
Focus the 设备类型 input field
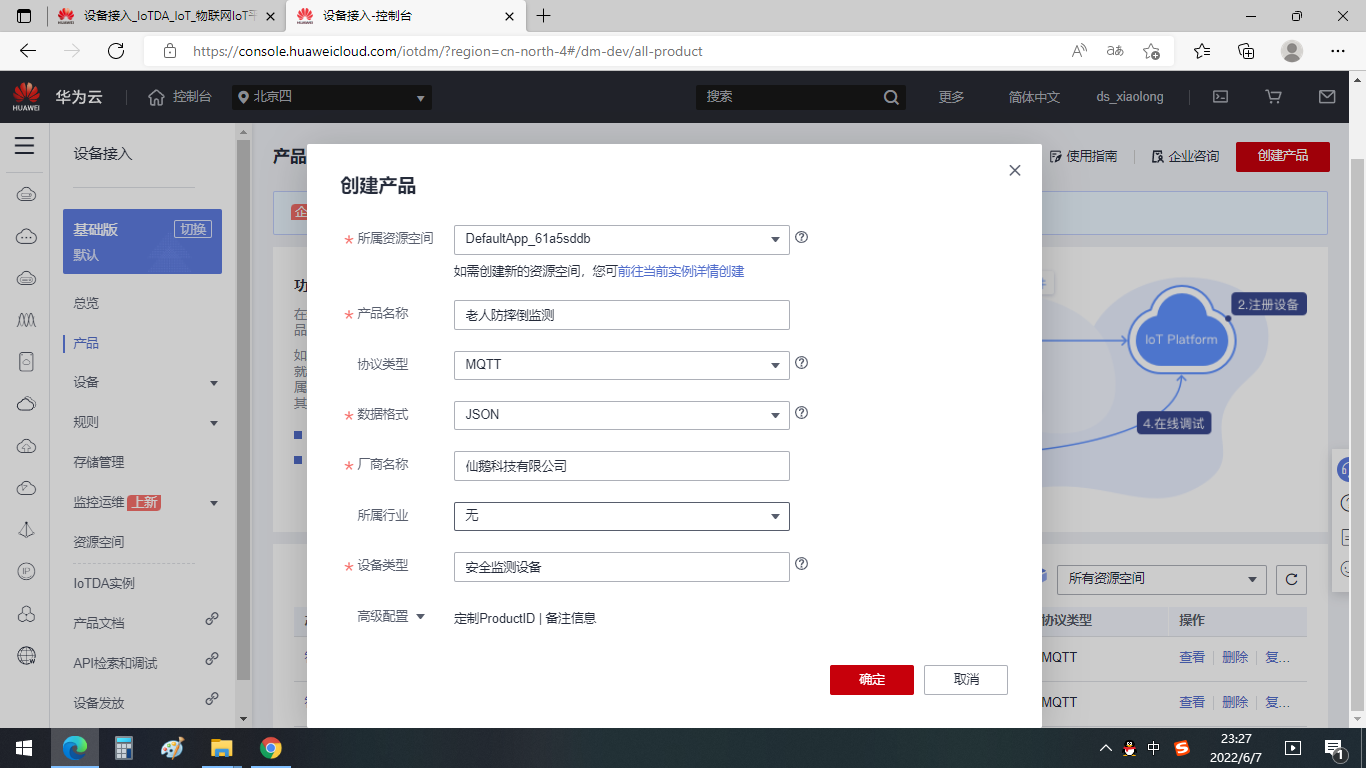pos(622,567)
